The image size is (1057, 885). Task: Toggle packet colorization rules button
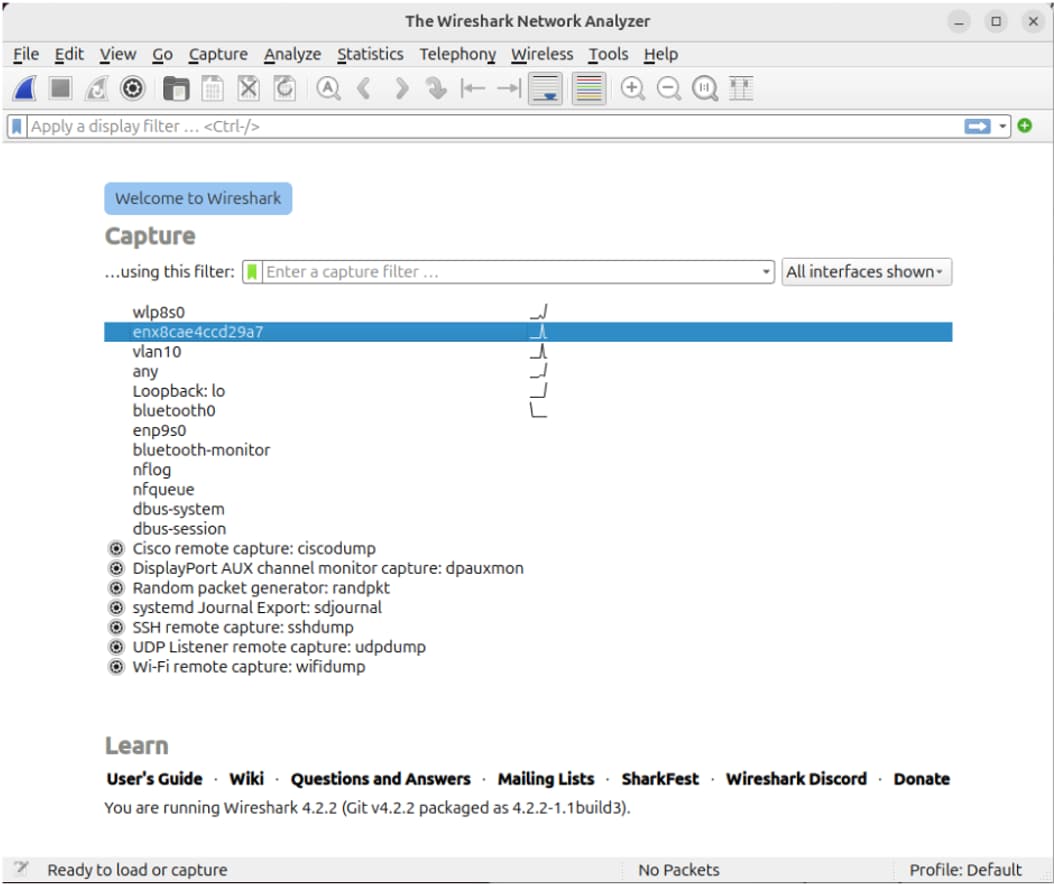[x=589, y=89]
